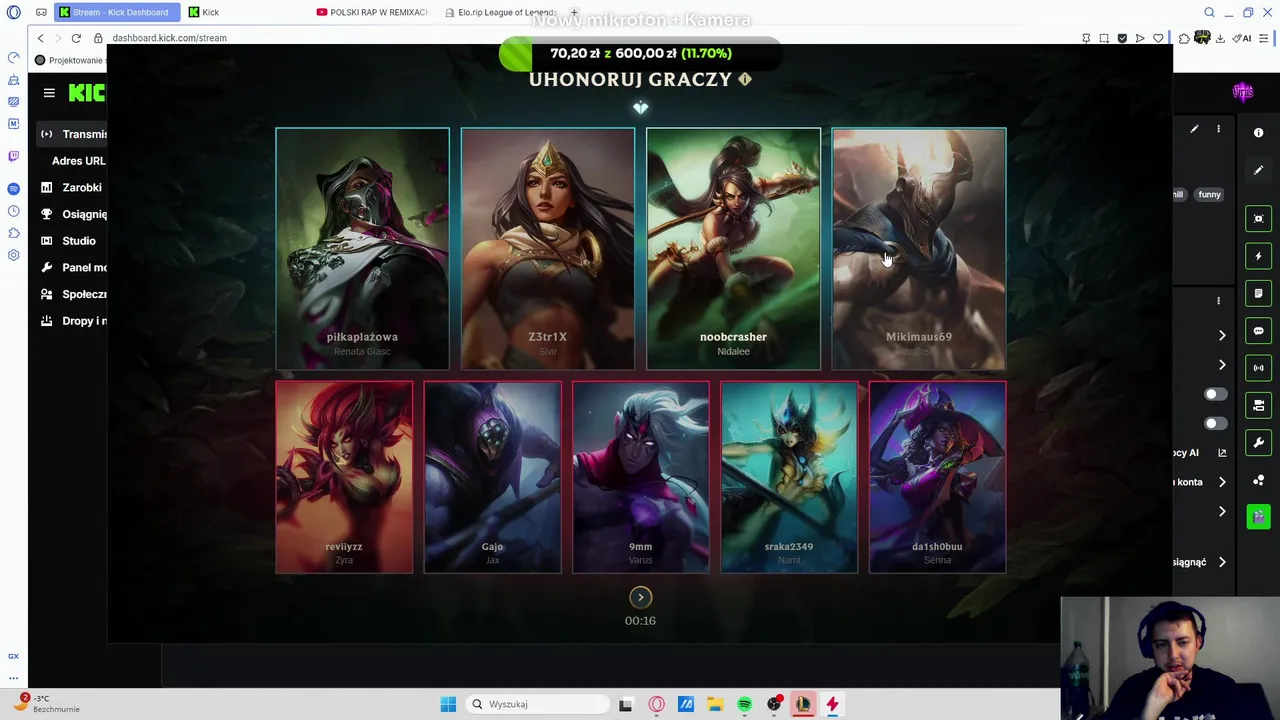Open Spotify from the taskbar
Screen dimensions: 1280x720
(745, 704)
